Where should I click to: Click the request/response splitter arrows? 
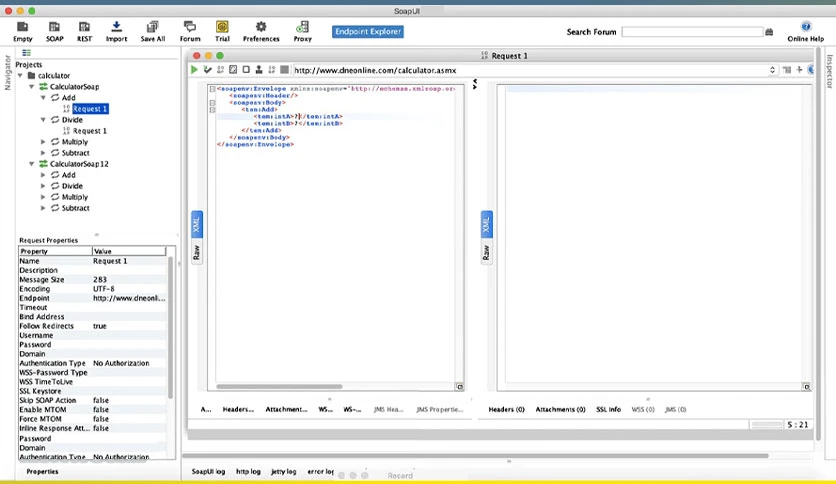pyautogui.click(x=475, y=84)
